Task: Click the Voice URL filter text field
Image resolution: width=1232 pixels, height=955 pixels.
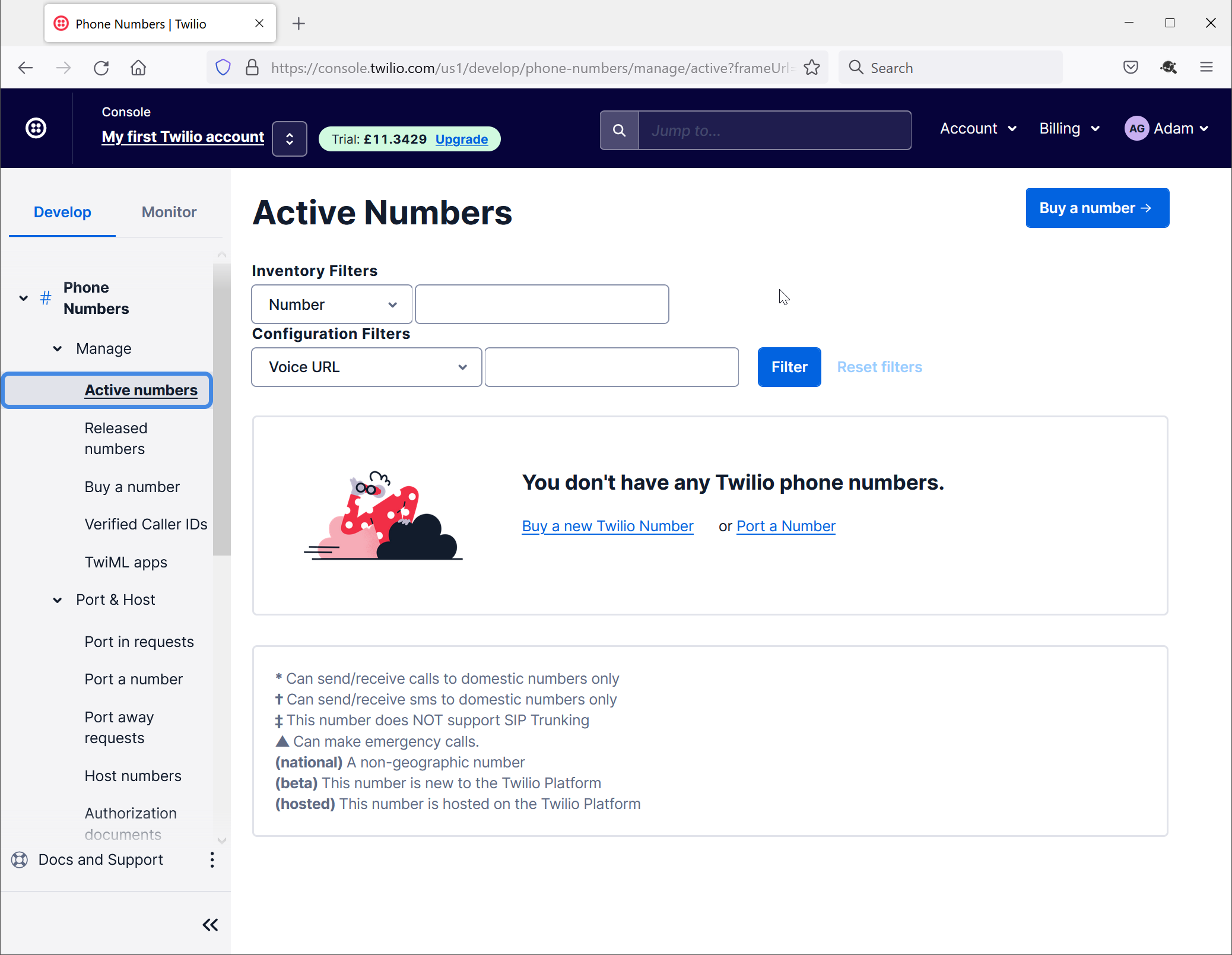Action: tap(611, 367)
